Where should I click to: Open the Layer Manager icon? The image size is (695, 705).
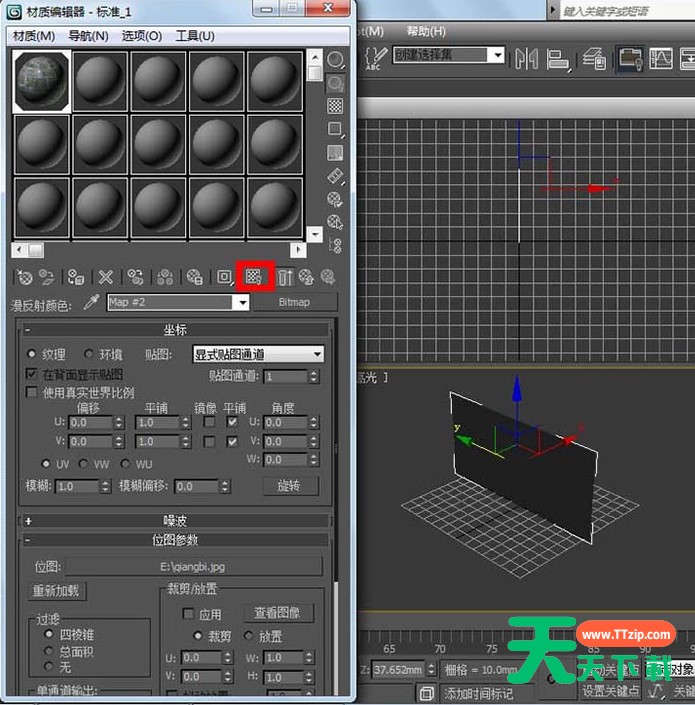pyautogui.click(x=594, y=59)
